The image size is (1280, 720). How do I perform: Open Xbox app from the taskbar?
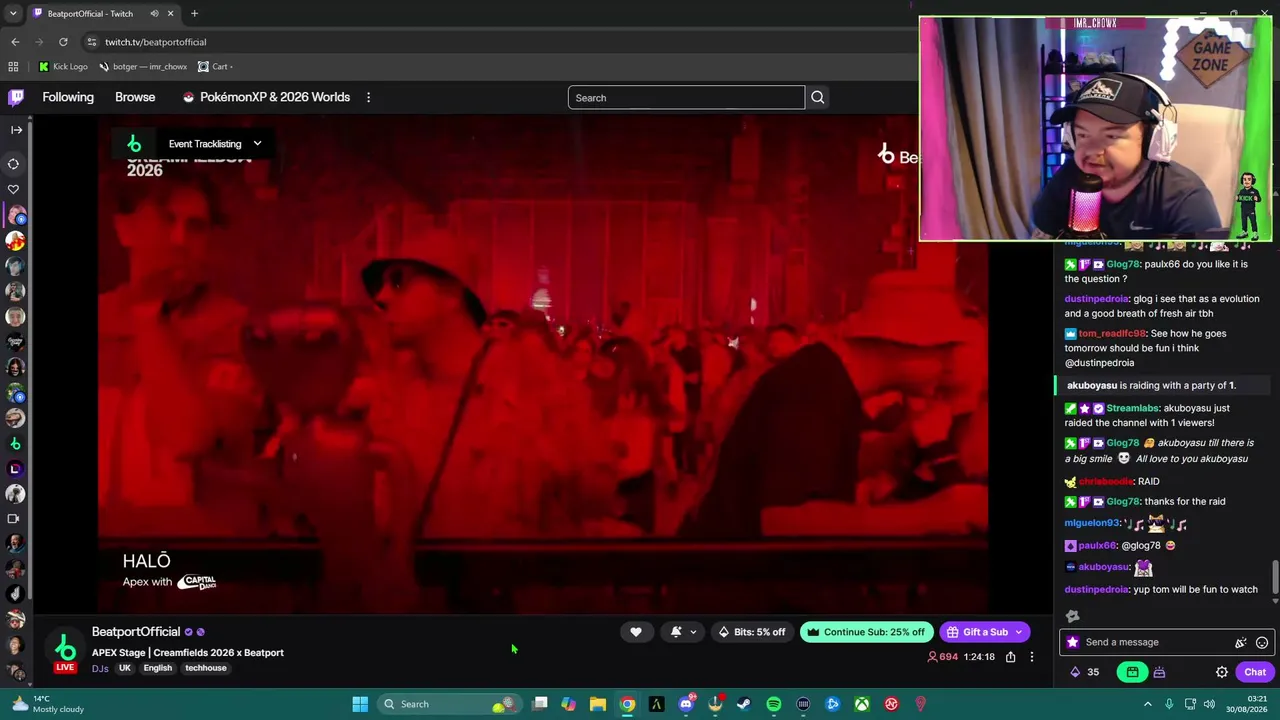[862, 704]
